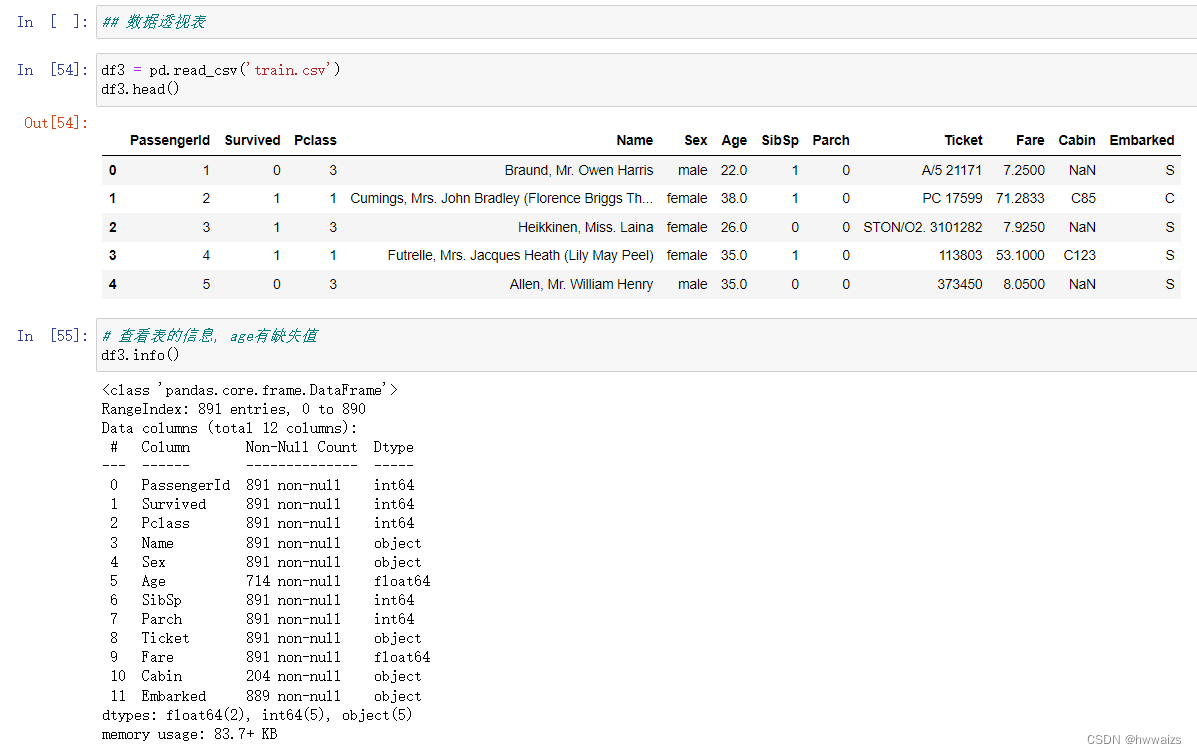This screenshot has width=1197, height=754.
Task: Select the In [55] cell prompt
Action: [52, 336]
